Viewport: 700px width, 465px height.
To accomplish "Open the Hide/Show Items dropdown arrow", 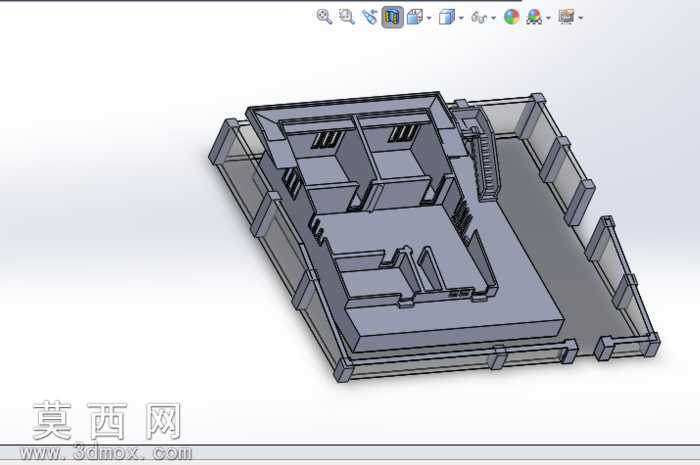I will tap(493, 18).
